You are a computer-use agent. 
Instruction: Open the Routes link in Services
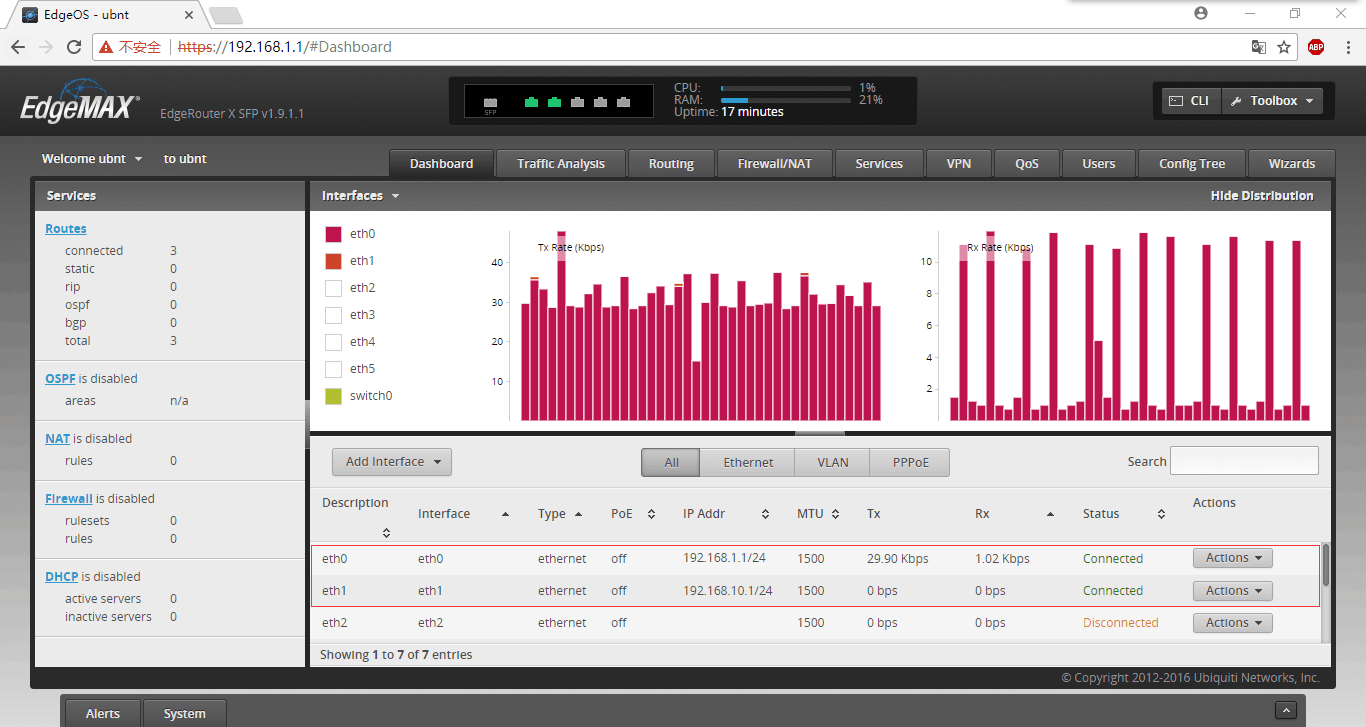[66, 229]
